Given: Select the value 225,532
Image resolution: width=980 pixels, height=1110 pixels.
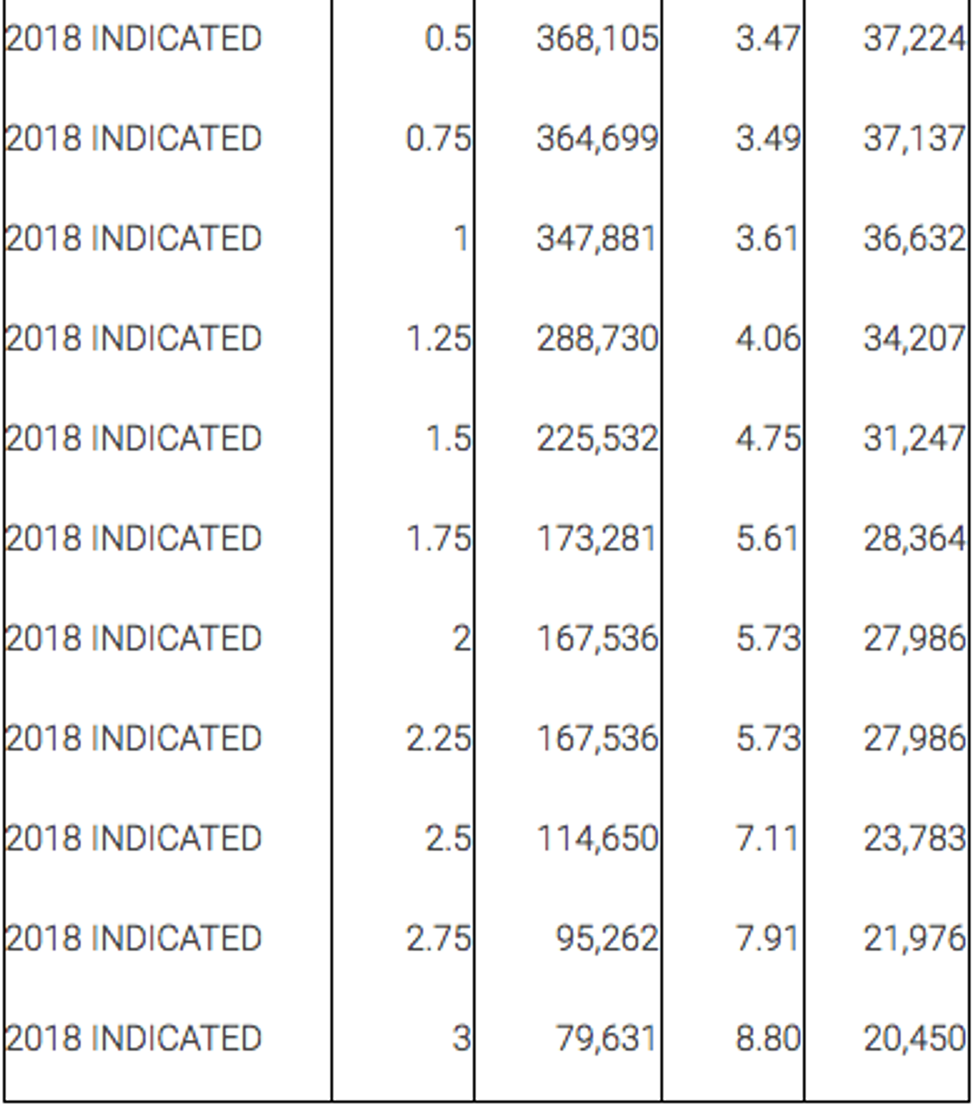Looking at the screenshot, I should [597, 439].
